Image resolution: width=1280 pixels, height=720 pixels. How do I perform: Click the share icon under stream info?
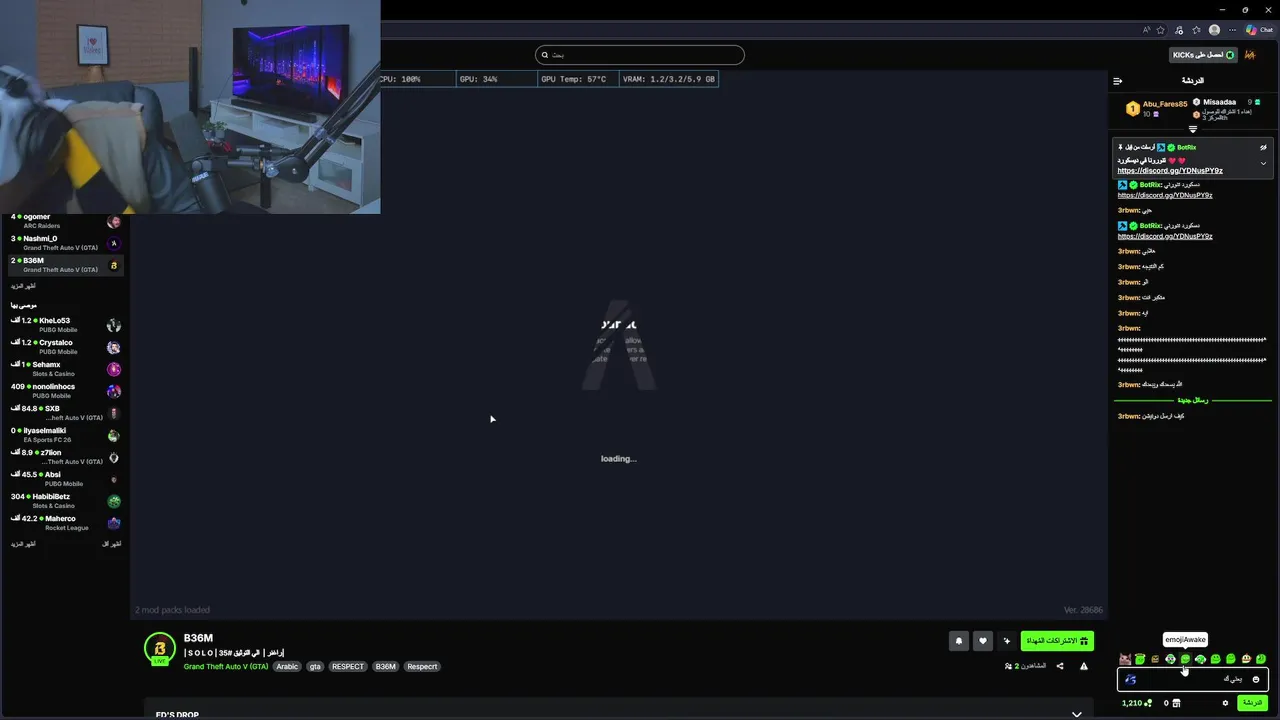tap(1060, 666)
